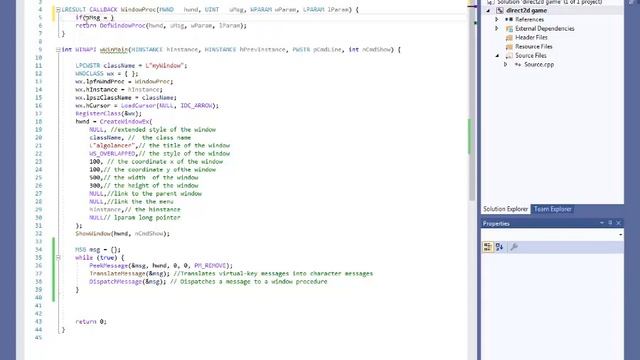Expand the External Dependencies node

coord(497,29)
